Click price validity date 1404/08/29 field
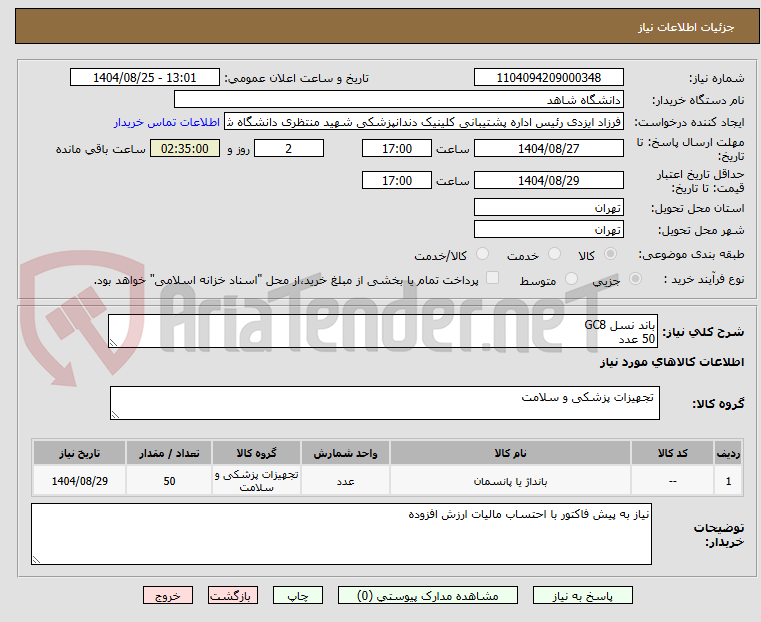The height and width of the screenshot is (622, 761). [x=548, y=180]
